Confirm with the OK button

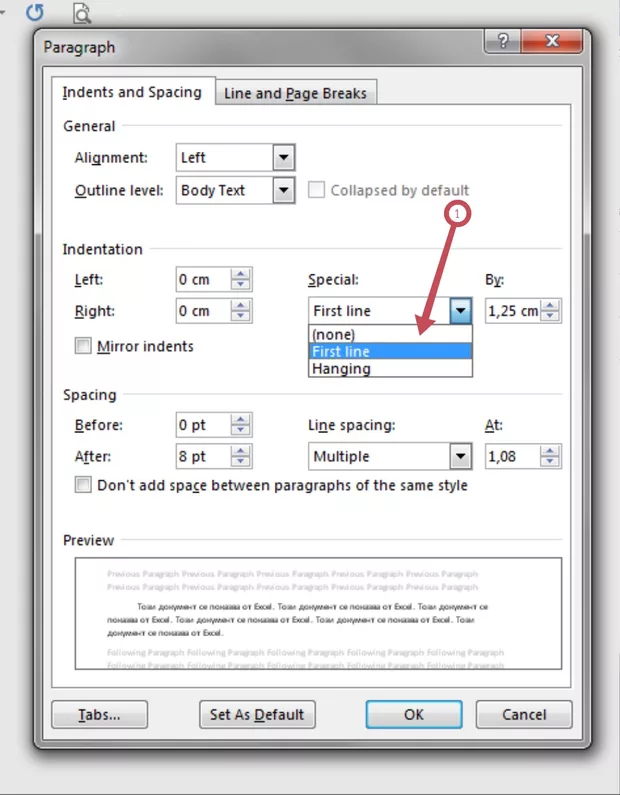414,714
